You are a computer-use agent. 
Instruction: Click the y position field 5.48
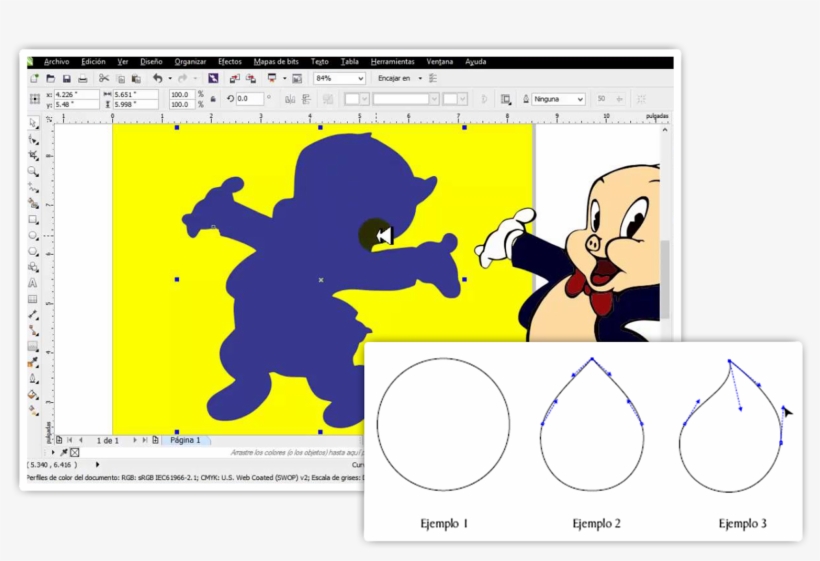click(76, 104)
